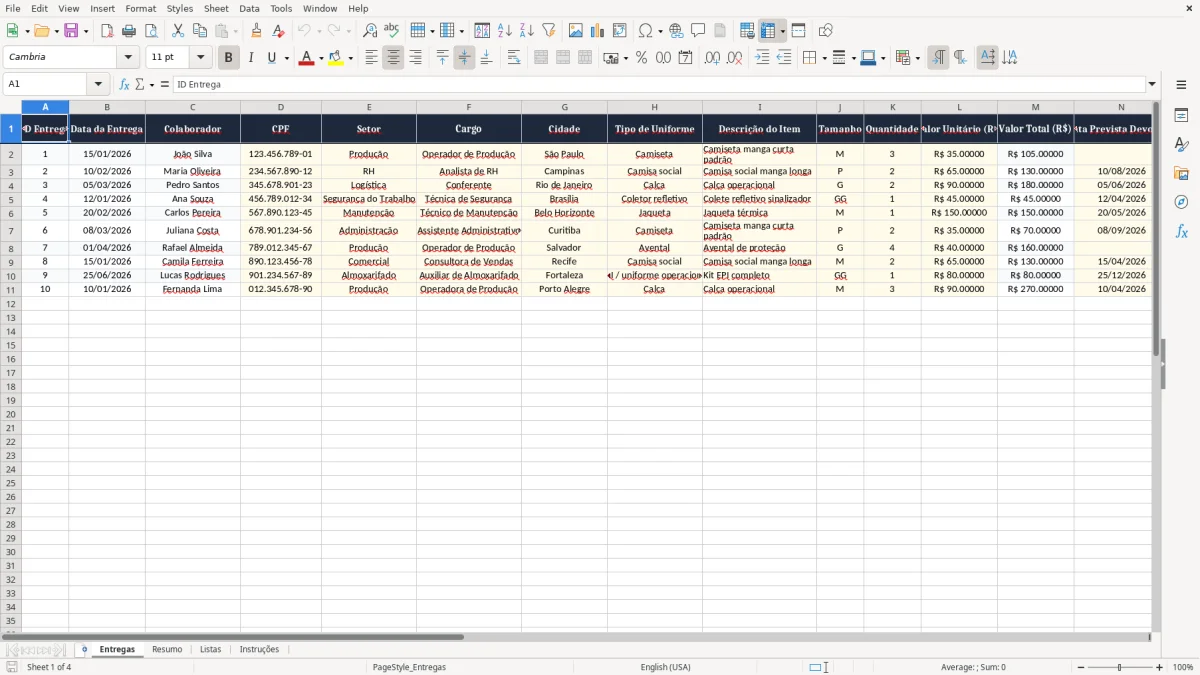The image size is (1200, 675).
Task: Open the Format menu
Action: click(x=141, y=8)
